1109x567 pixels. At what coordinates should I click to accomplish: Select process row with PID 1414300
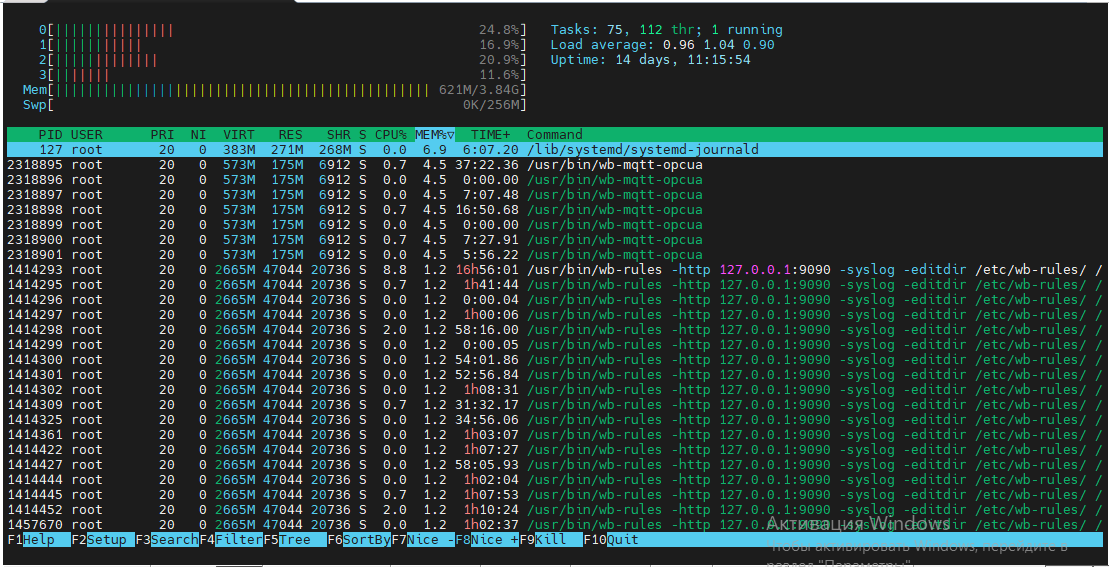tap(554, 360)
